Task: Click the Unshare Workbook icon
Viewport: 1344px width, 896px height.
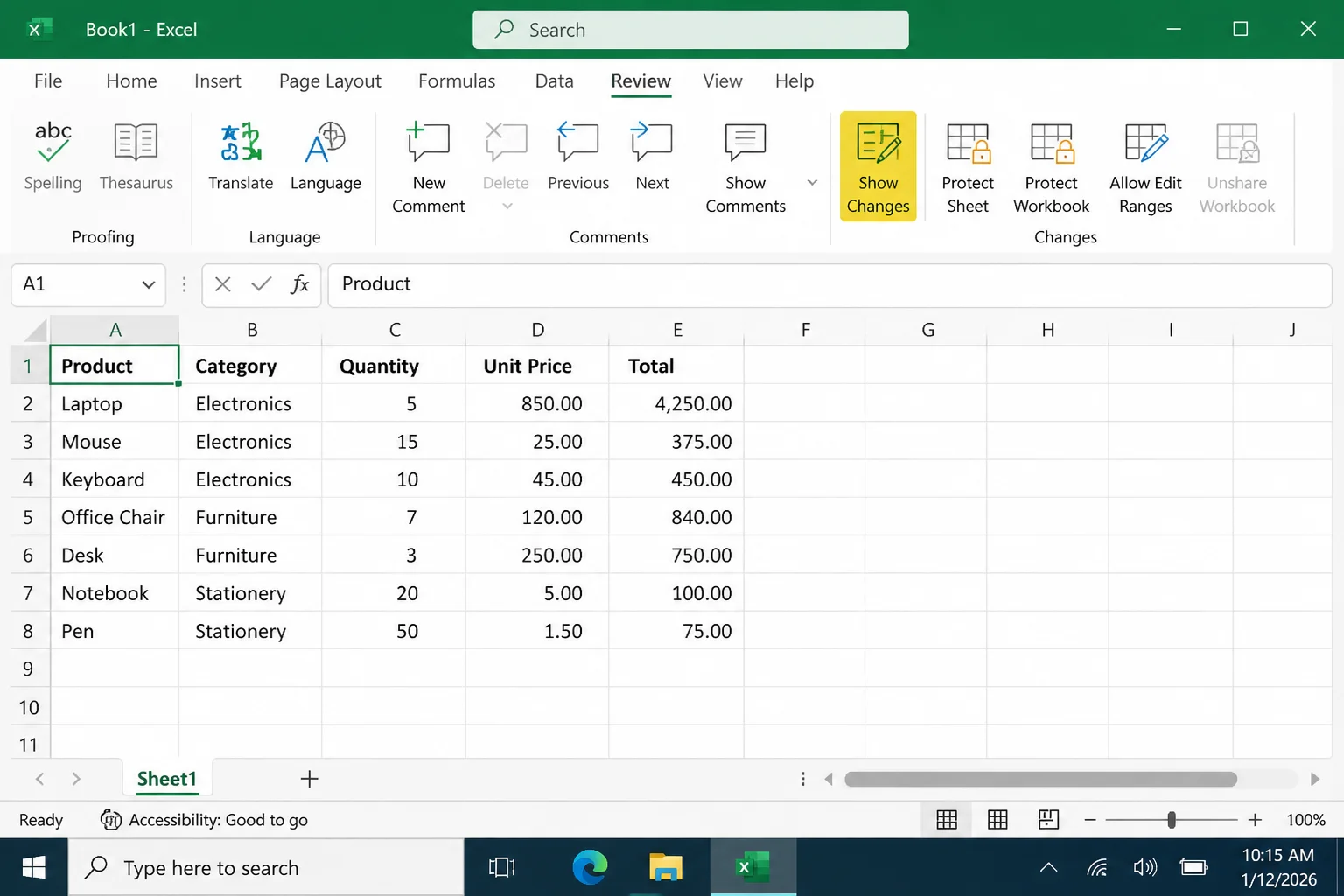Action: pos(1237,143)
